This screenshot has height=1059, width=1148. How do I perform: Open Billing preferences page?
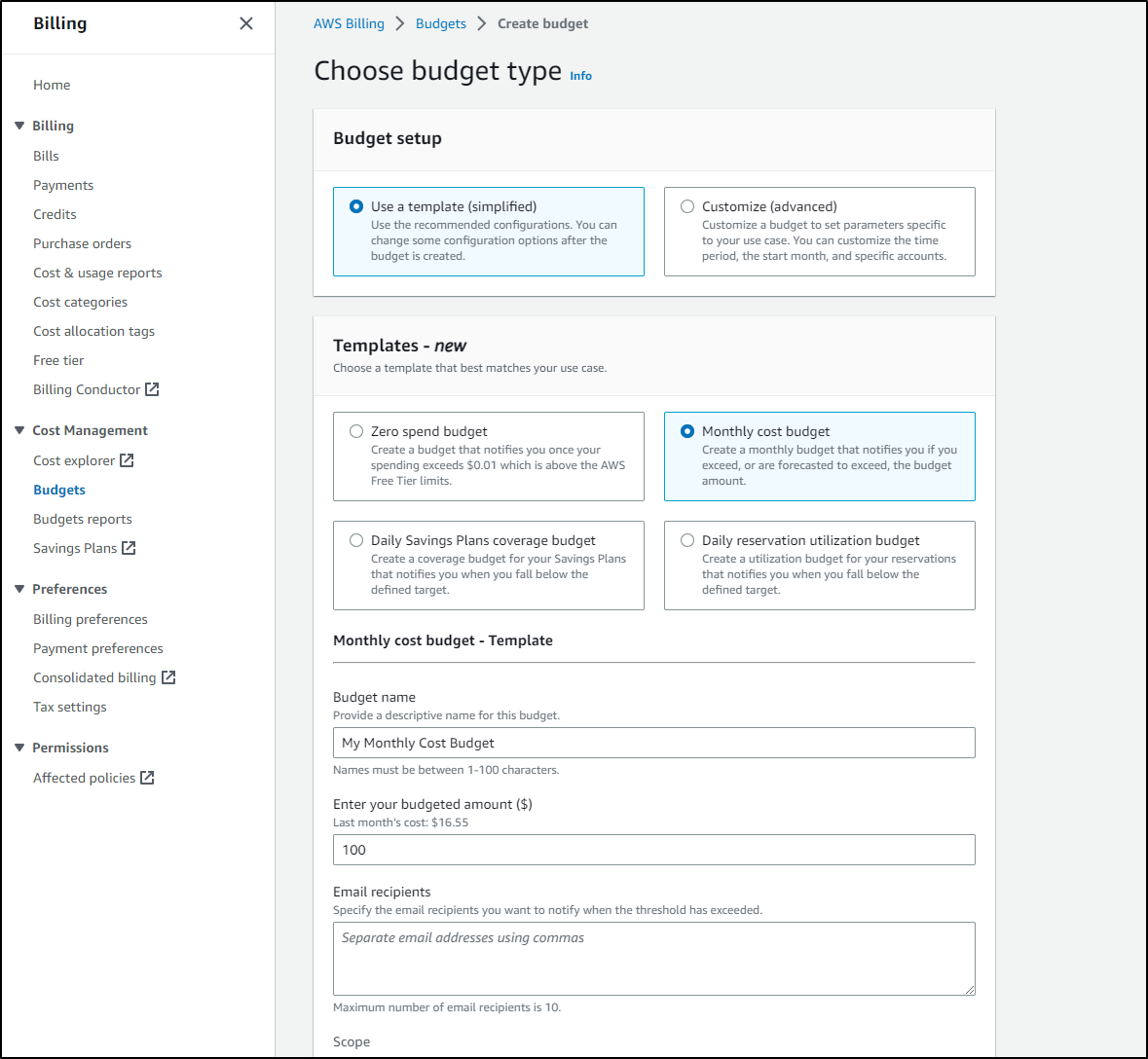[x=90, y=619]
